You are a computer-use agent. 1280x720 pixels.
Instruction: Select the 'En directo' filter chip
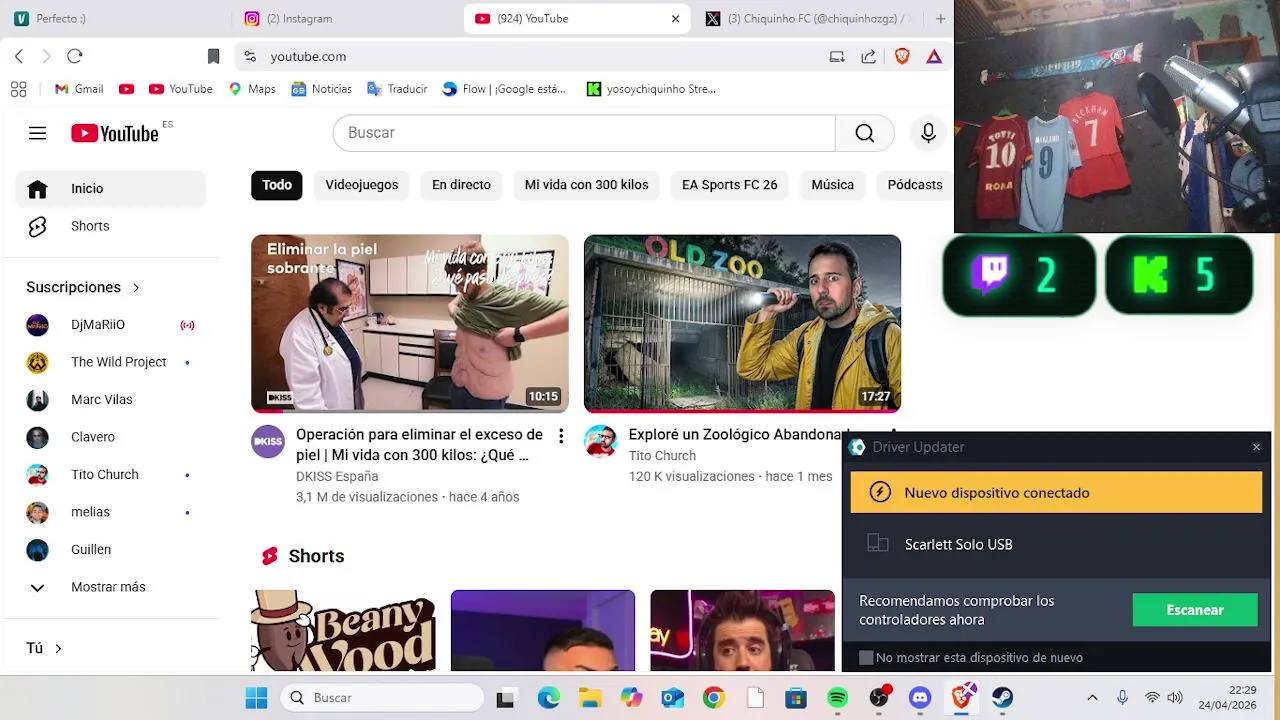[x=461, y=185]
